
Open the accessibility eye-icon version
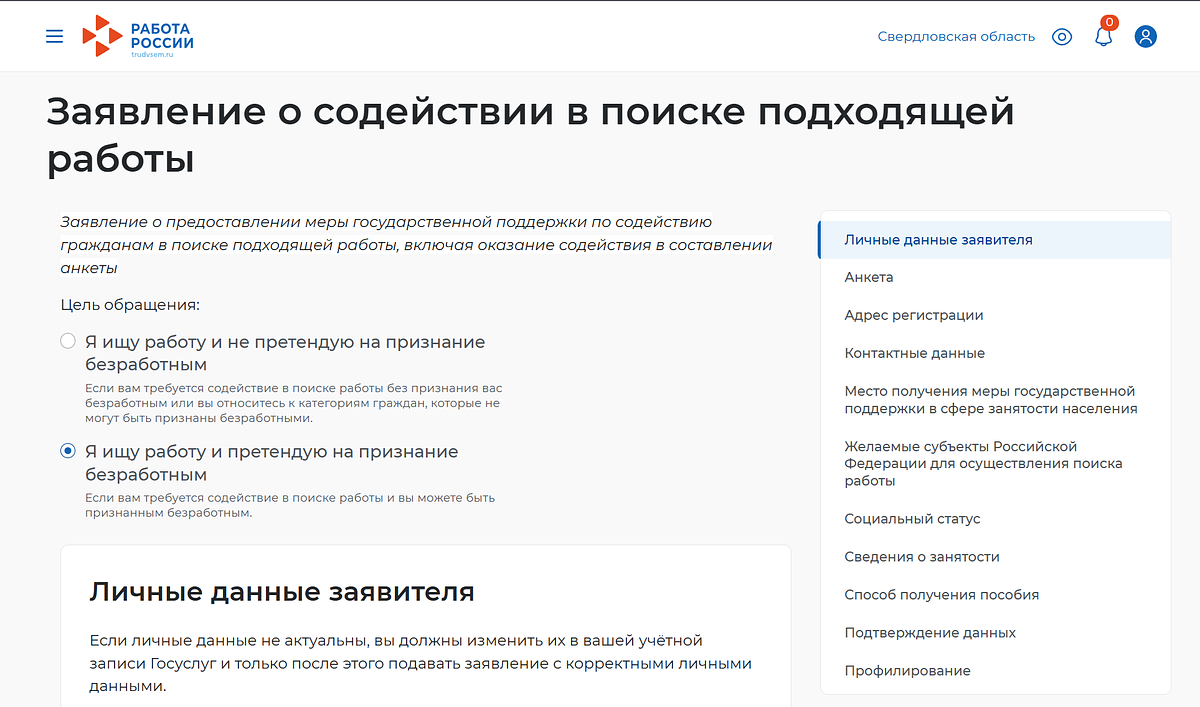(x=1062, y=36)
